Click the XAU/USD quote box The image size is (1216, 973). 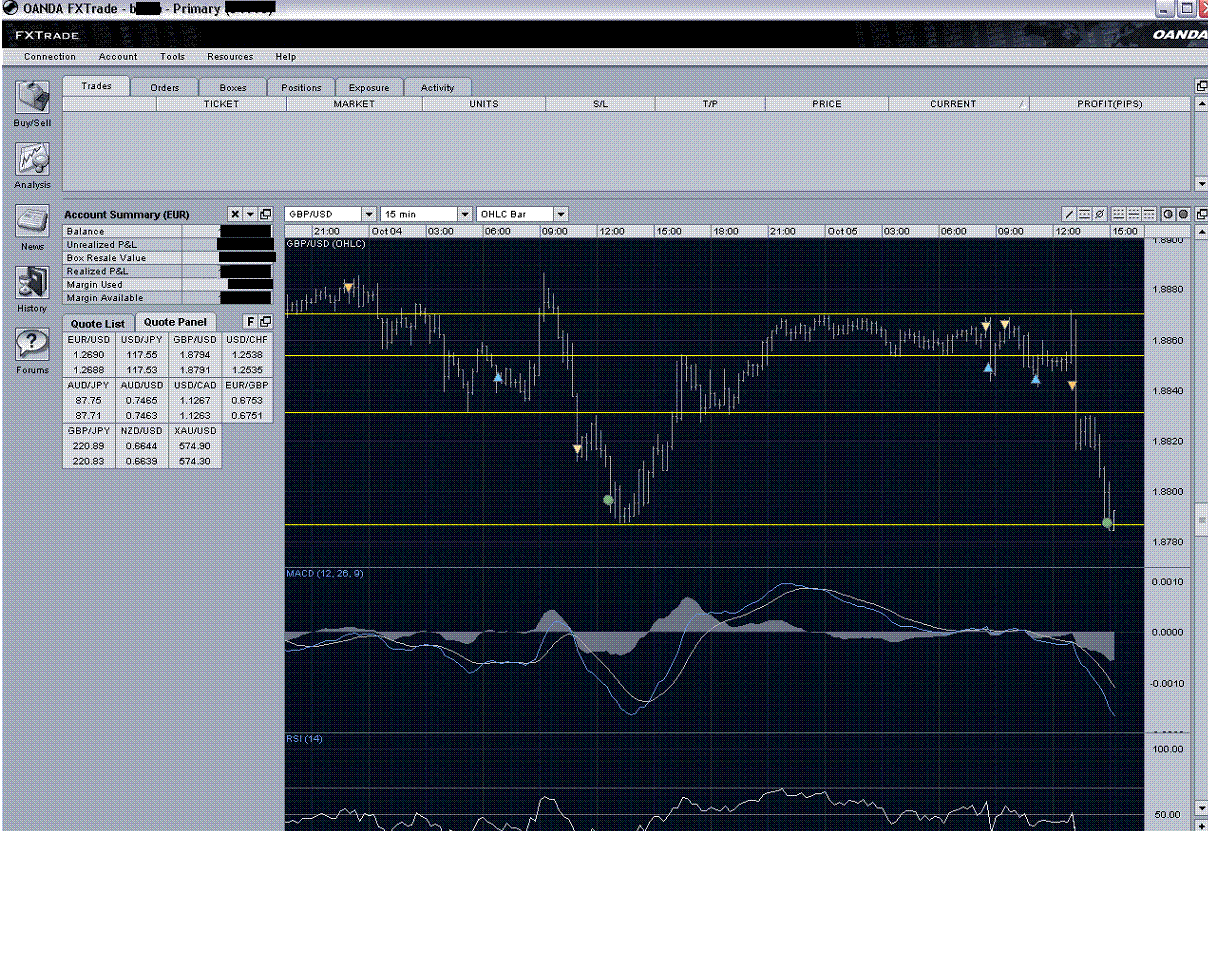click(194, 446)
